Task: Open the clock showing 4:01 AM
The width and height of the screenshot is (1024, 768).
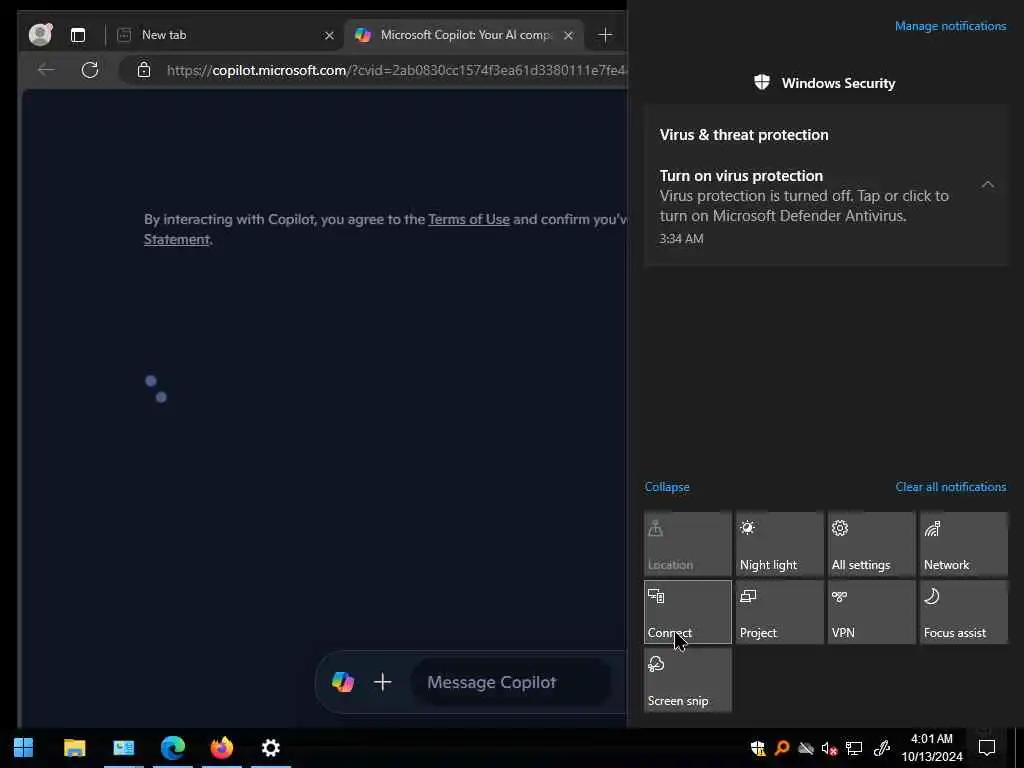Action: [x=932, y=748]
